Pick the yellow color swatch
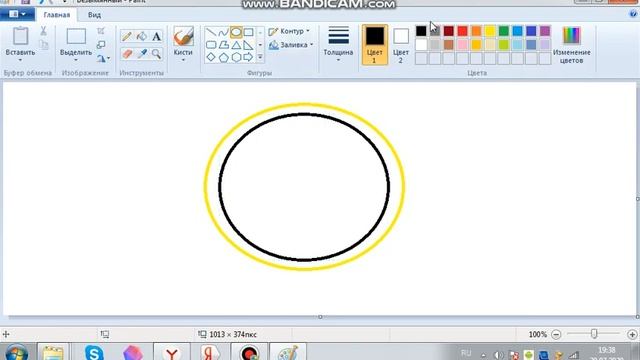The width and height of the screenshot is (640, 360). point(490,31)
